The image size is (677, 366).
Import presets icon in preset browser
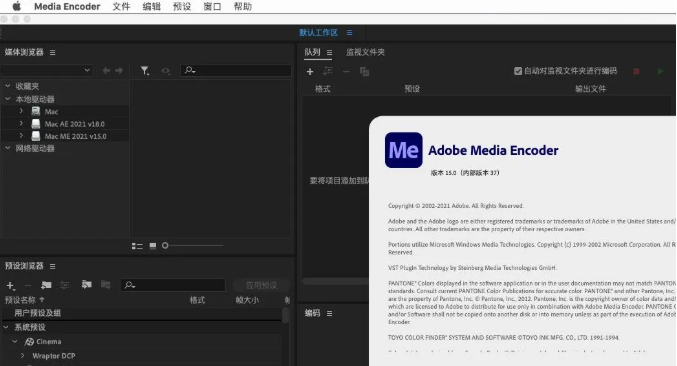[87, 284]
